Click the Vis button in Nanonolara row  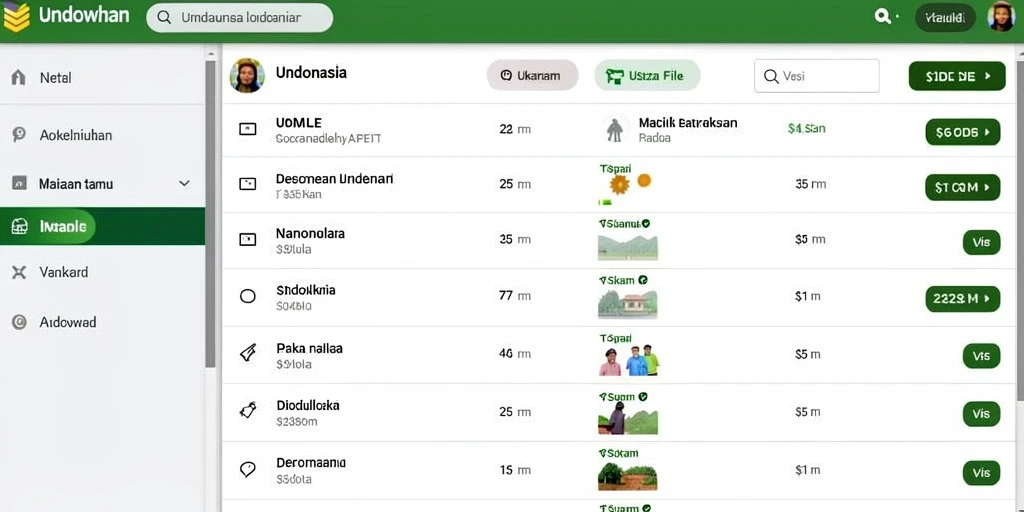[x=981, y=242]
